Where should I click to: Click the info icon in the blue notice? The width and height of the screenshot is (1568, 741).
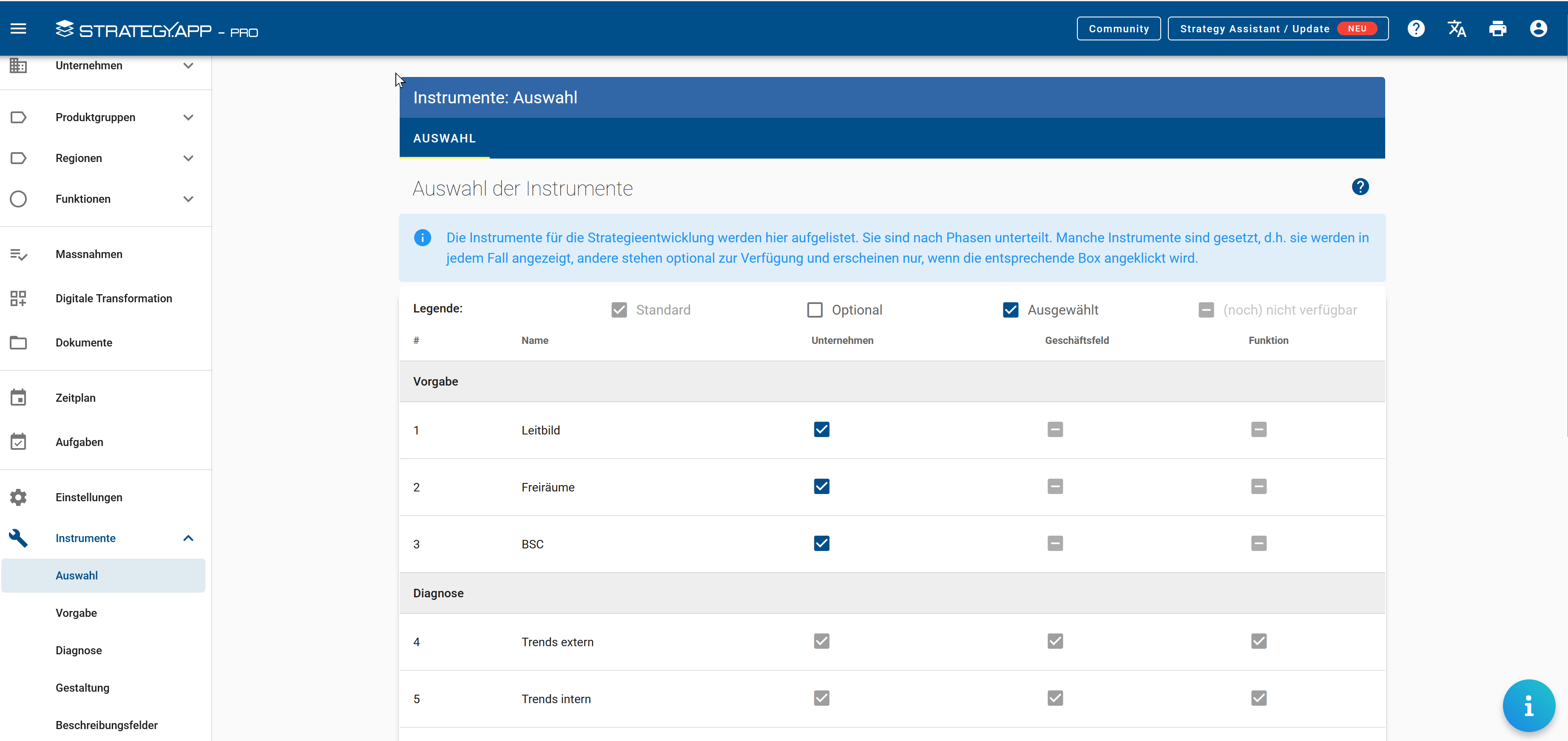click(422, 238)
